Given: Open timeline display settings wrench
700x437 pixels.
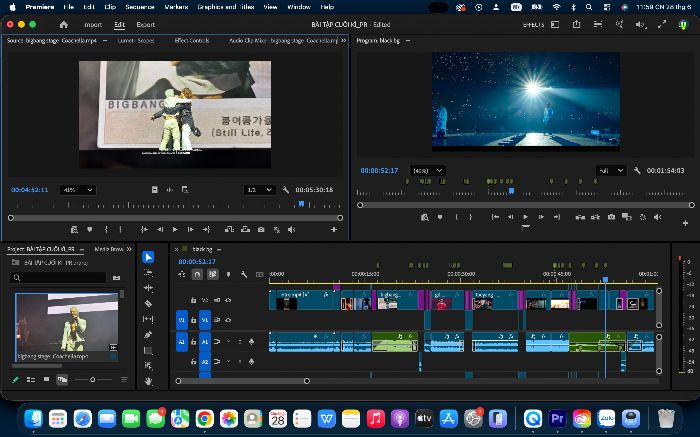Looking at the screenshot, I should coord(244,274).
